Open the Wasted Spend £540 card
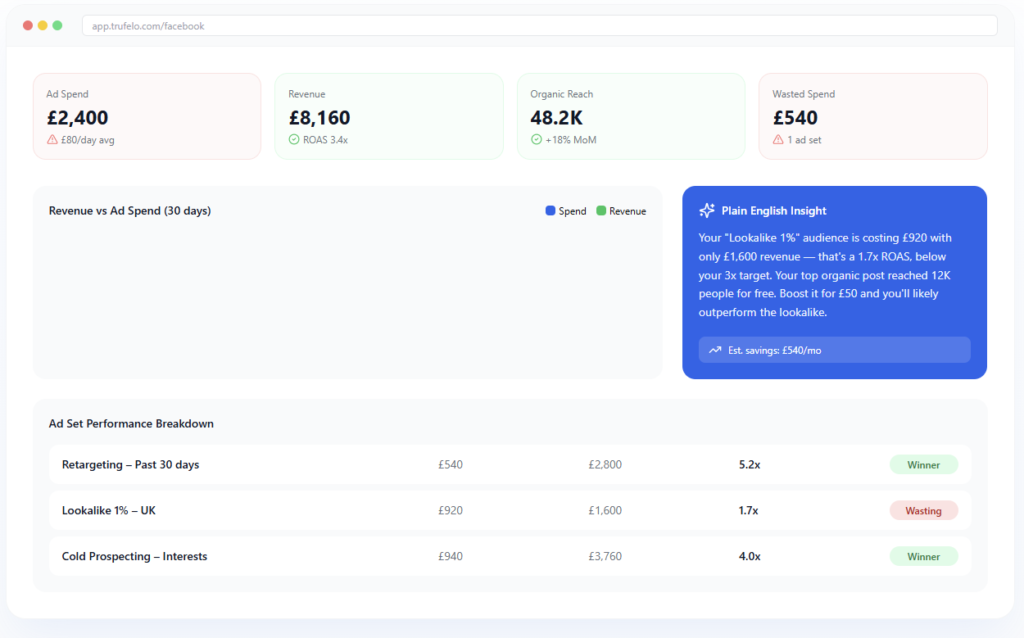The height and width of the screenshot is (638, 1024). (872, 116)
